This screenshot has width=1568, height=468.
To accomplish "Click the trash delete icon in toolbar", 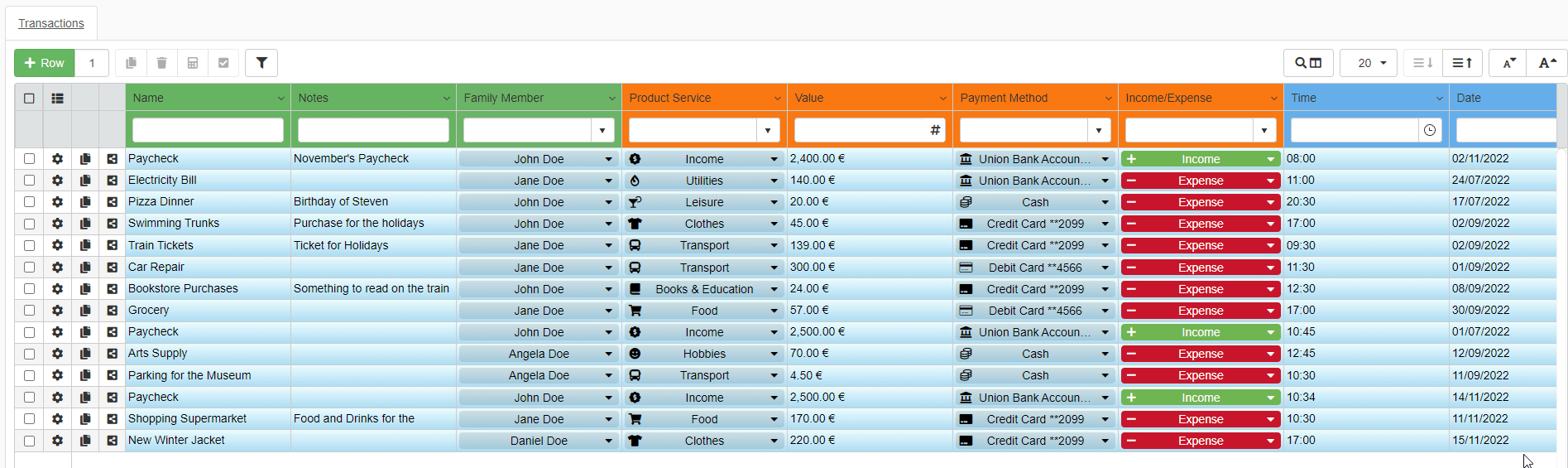I will (x=162, y=63).
